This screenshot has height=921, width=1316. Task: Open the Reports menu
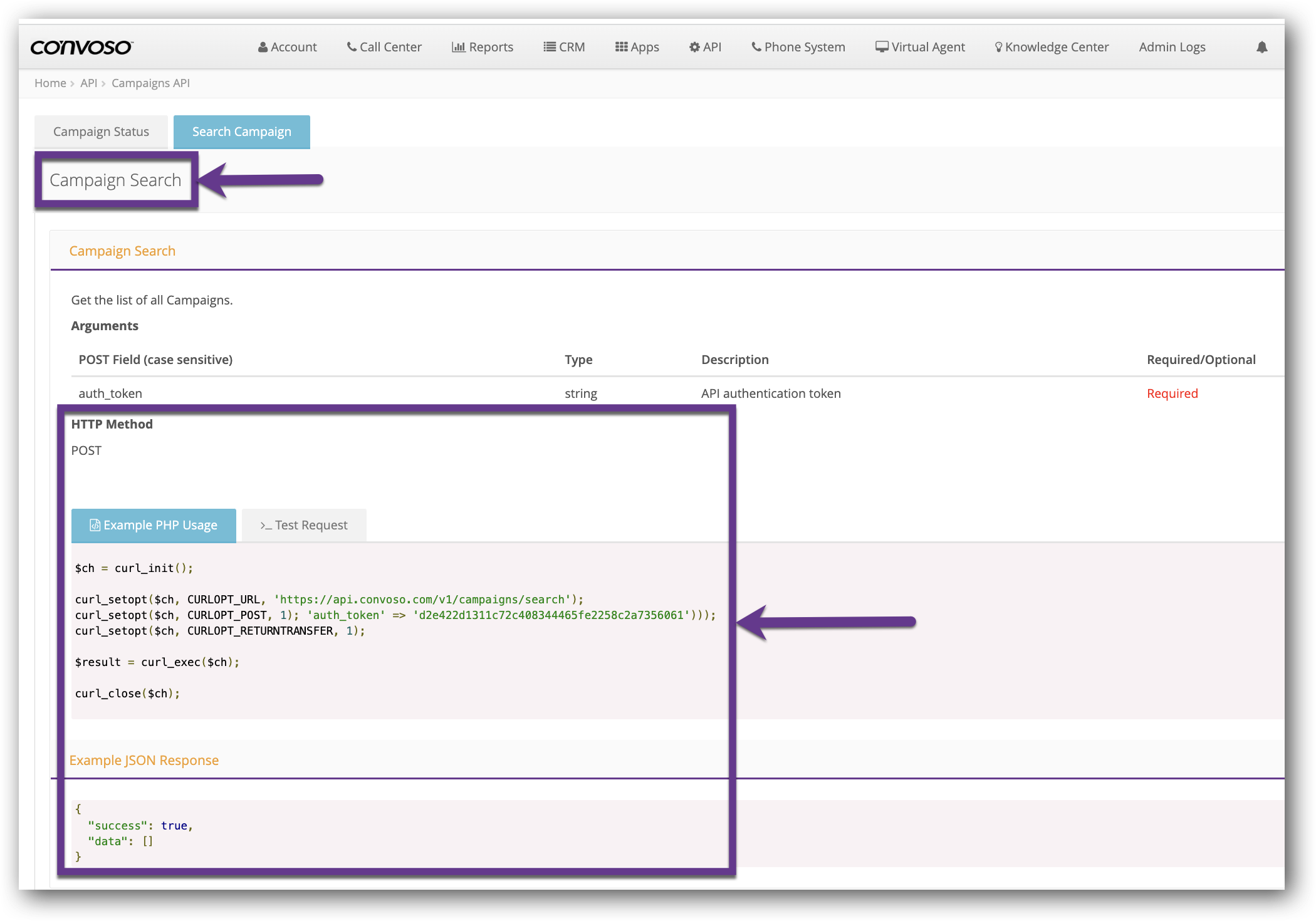(483, 47)
